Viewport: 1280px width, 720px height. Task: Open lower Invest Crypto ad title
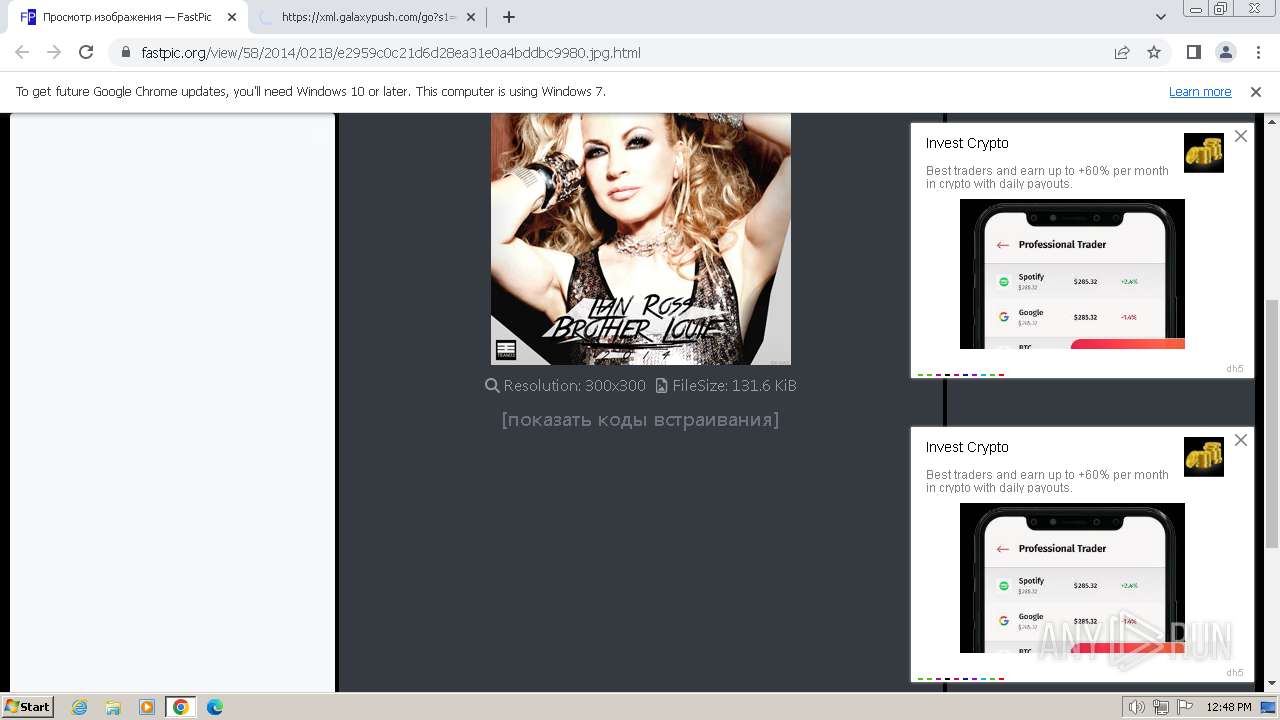click(967, 447)
